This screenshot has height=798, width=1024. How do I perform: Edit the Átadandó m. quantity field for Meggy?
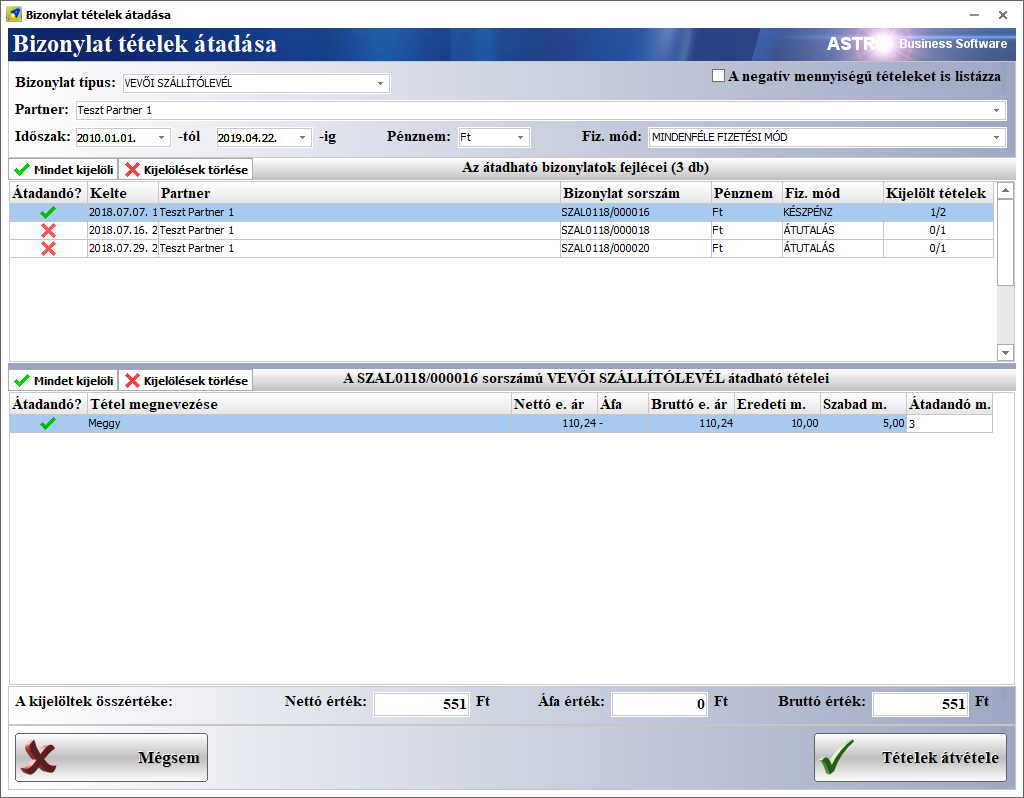click(x=950, y=423)
